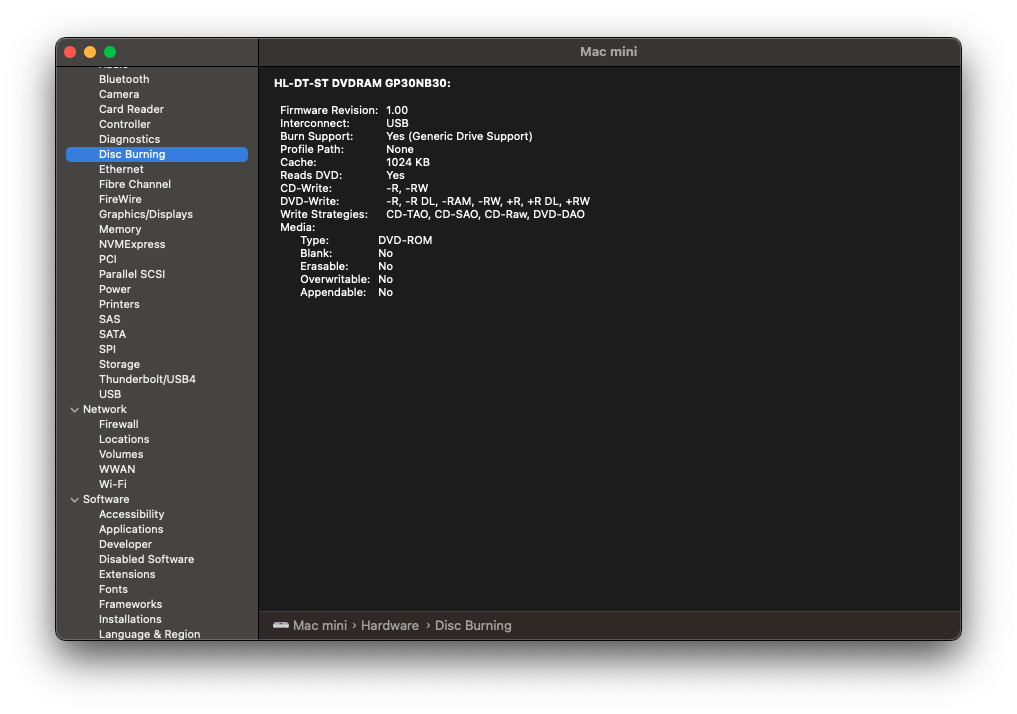
Task: Open USB hardware section
Action: click(110, 394)
